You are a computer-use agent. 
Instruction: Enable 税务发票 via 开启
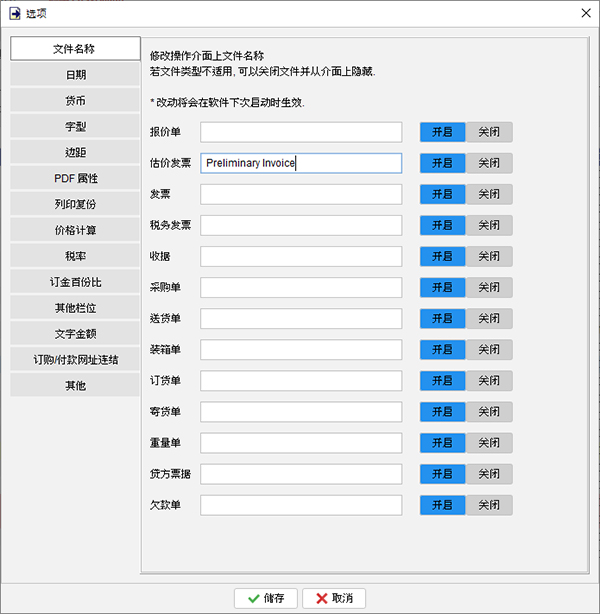443,225
